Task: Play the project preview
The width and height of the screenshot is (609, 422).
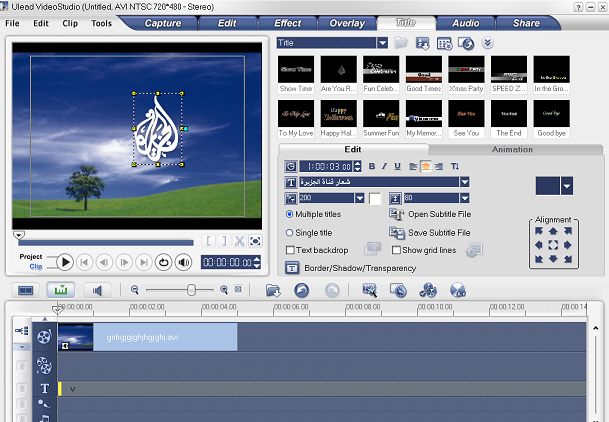Action: tap(65, 263)
